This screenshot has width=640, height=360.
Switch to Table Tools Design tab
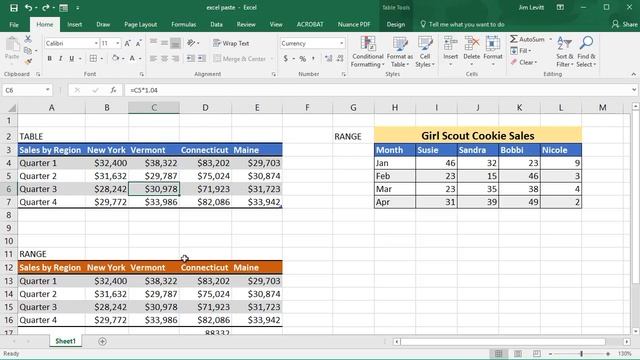click(x=396, y=24)
